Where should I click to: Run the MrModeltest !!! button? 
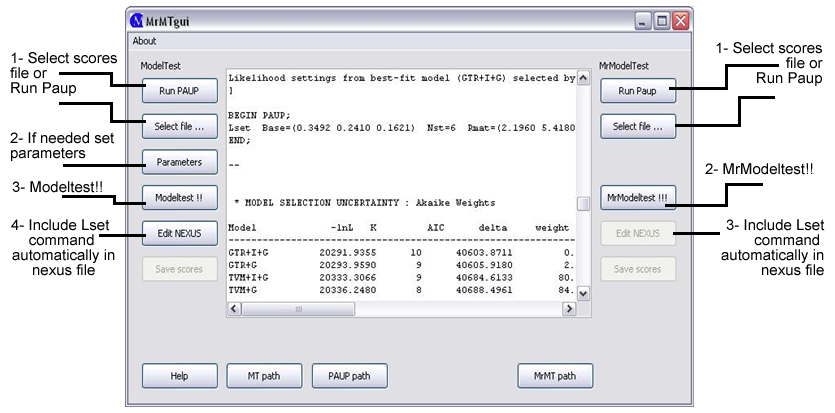638,197
